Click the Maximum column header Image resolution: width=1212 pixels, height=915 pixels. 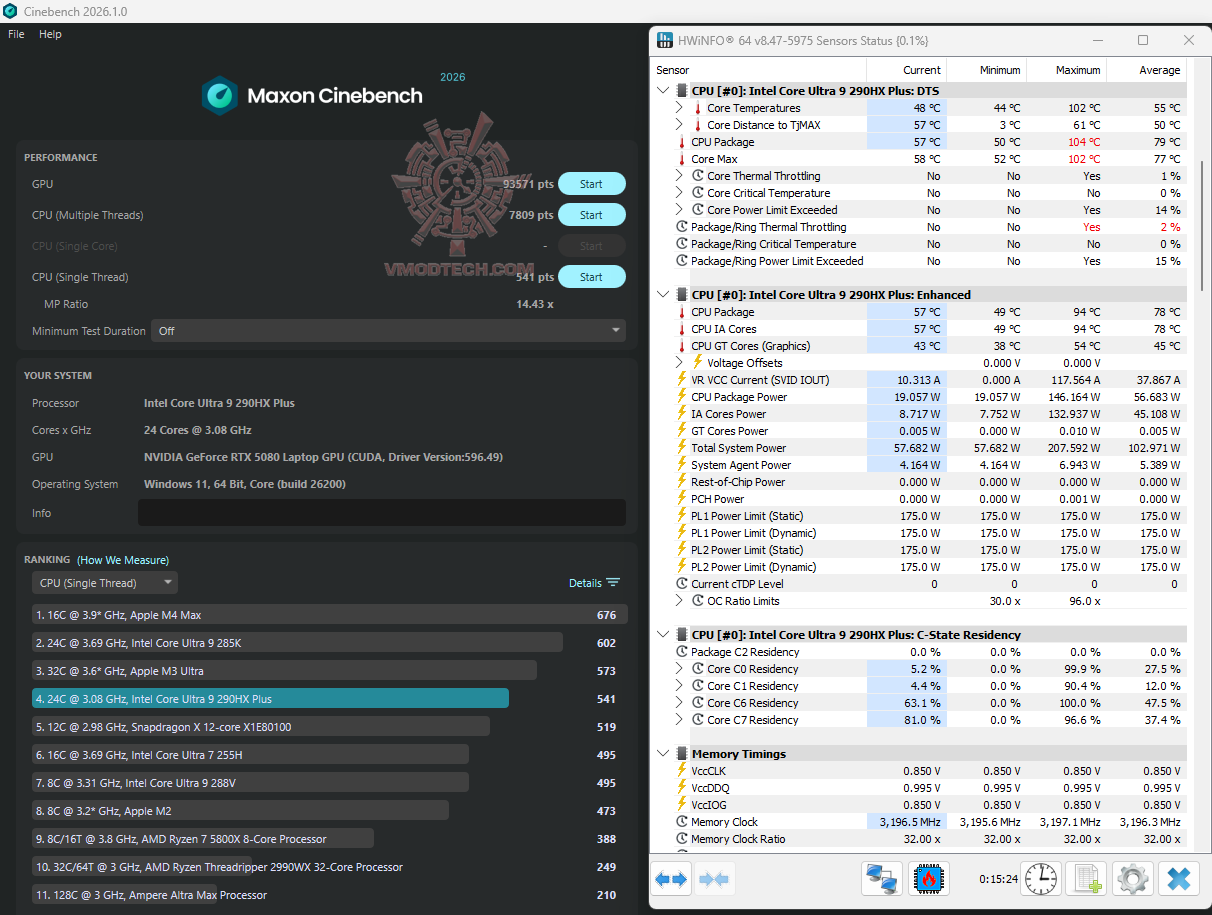pyautogui.click(x=1065, y=70)
